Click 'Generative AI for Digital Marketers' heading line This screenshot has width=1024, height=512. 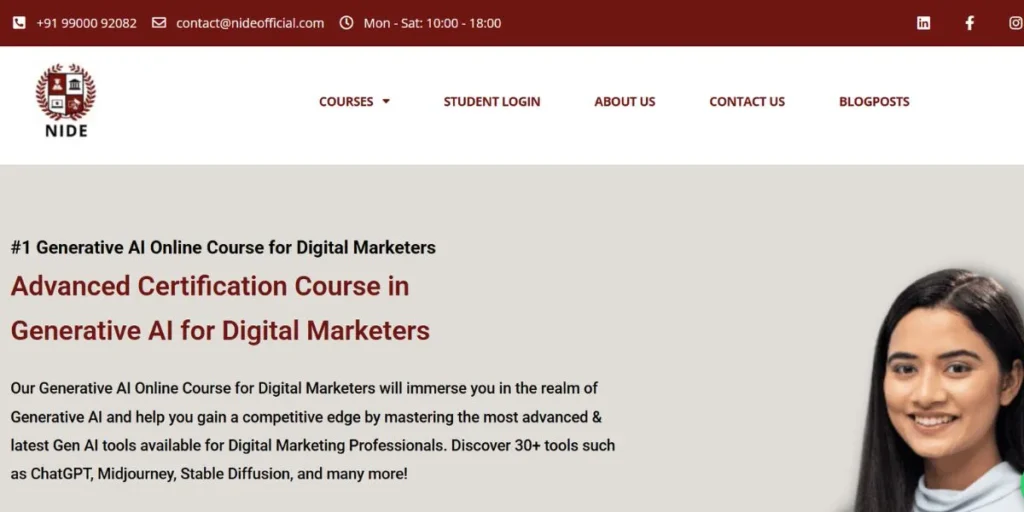point(220,331)
